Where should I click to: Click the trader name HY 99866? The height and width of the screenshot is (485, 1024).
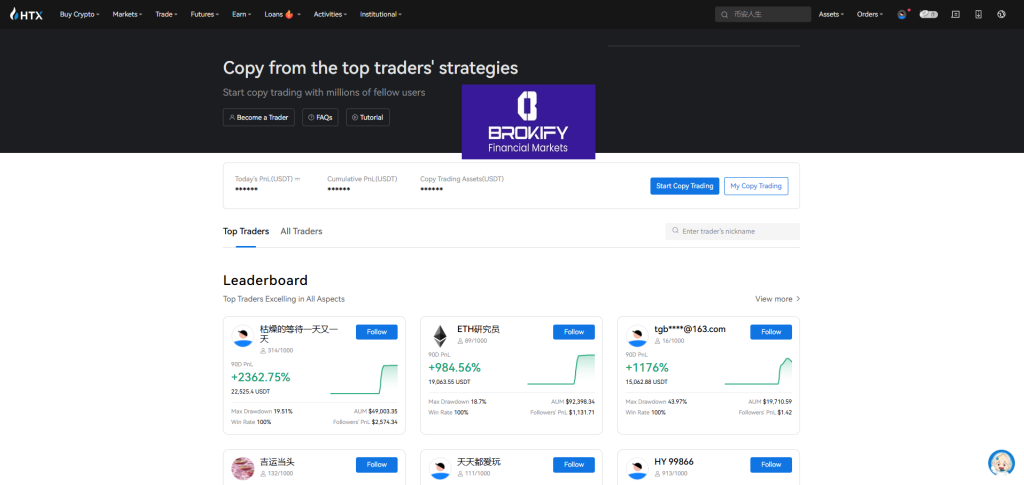pyautogui.click(x=674, y=462)
